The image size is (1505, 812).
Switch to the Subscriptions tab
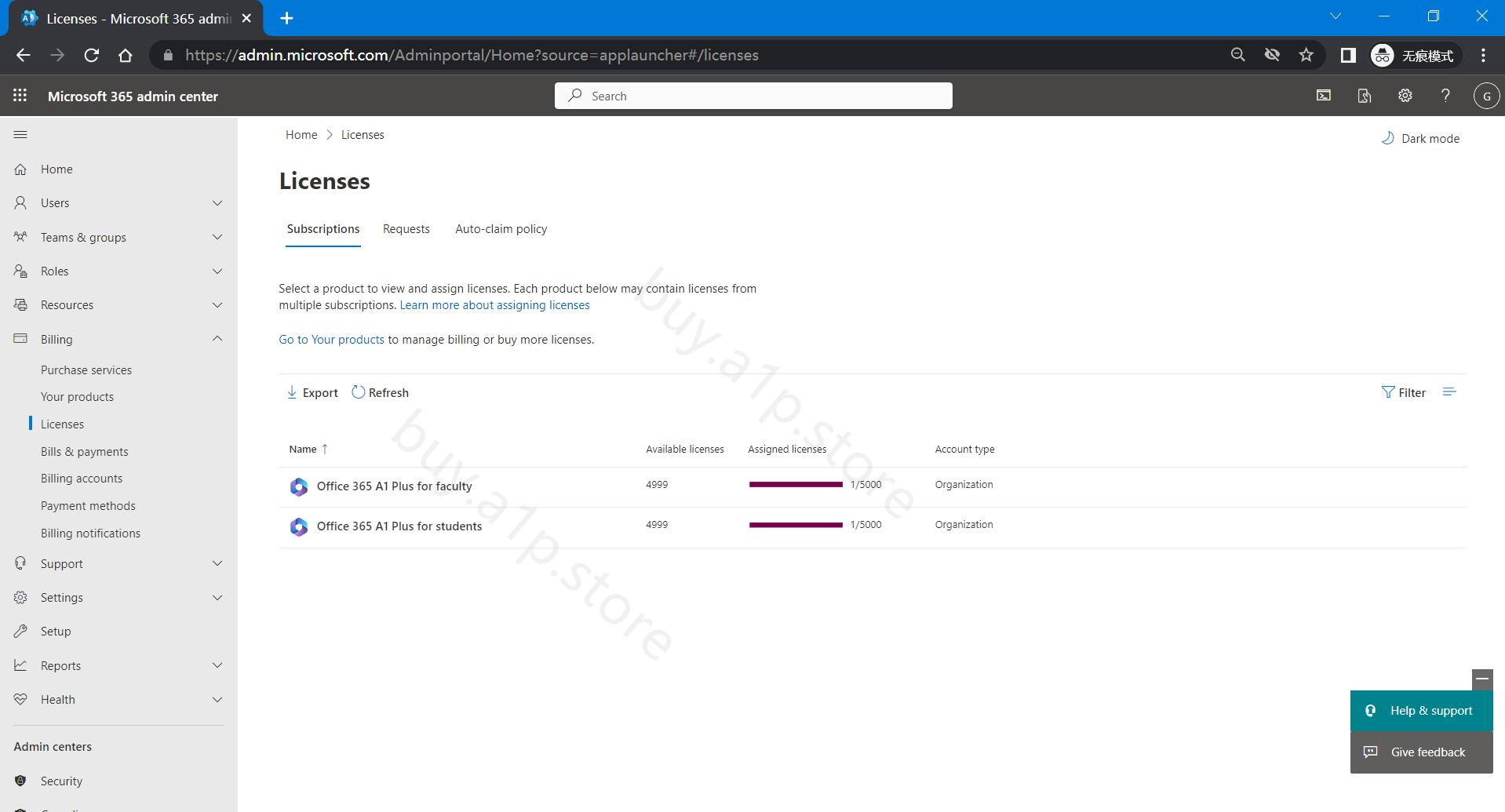tap(323, 229)
